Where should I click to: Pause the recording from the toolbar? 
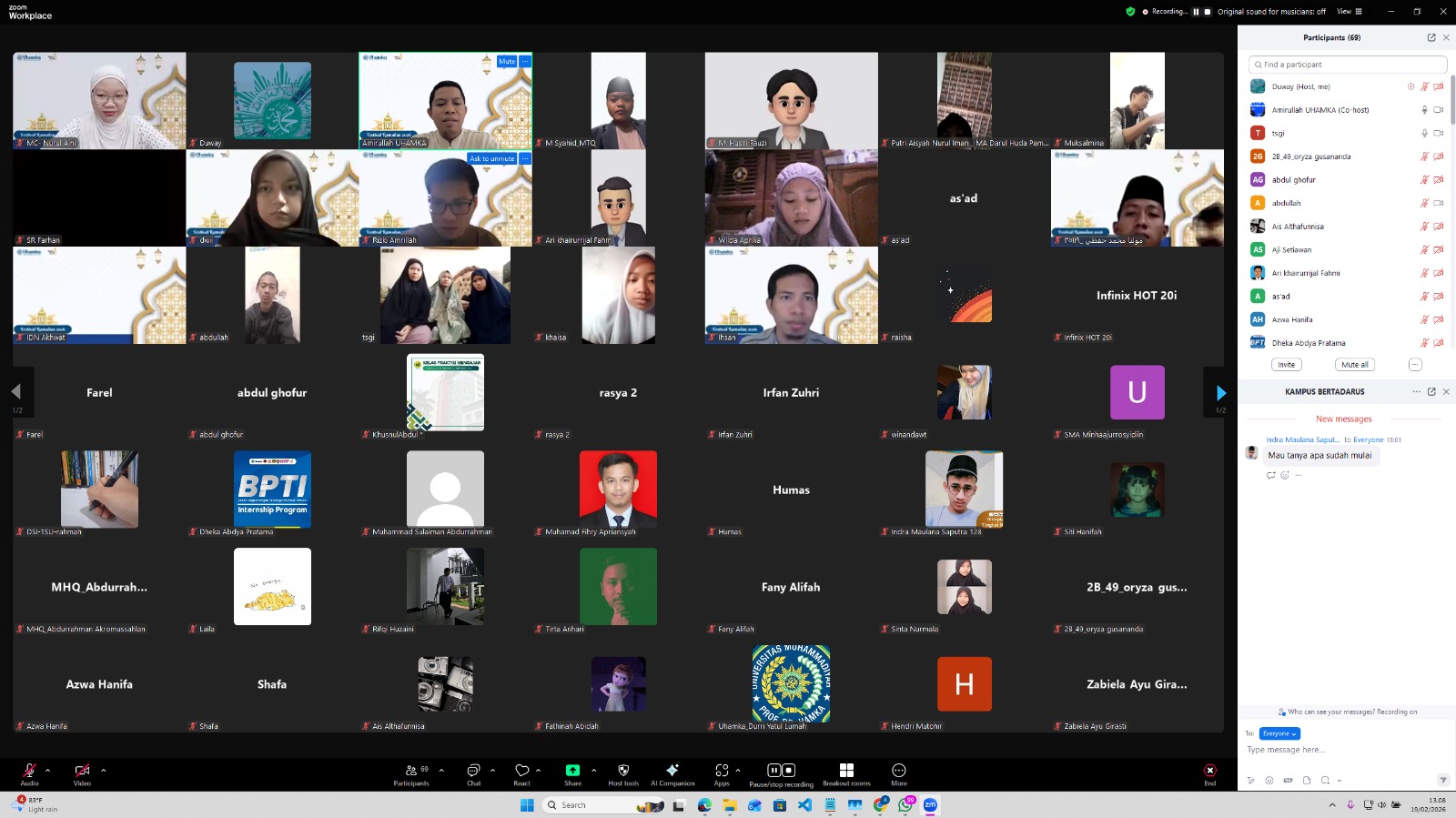click(x=773, y=771)
